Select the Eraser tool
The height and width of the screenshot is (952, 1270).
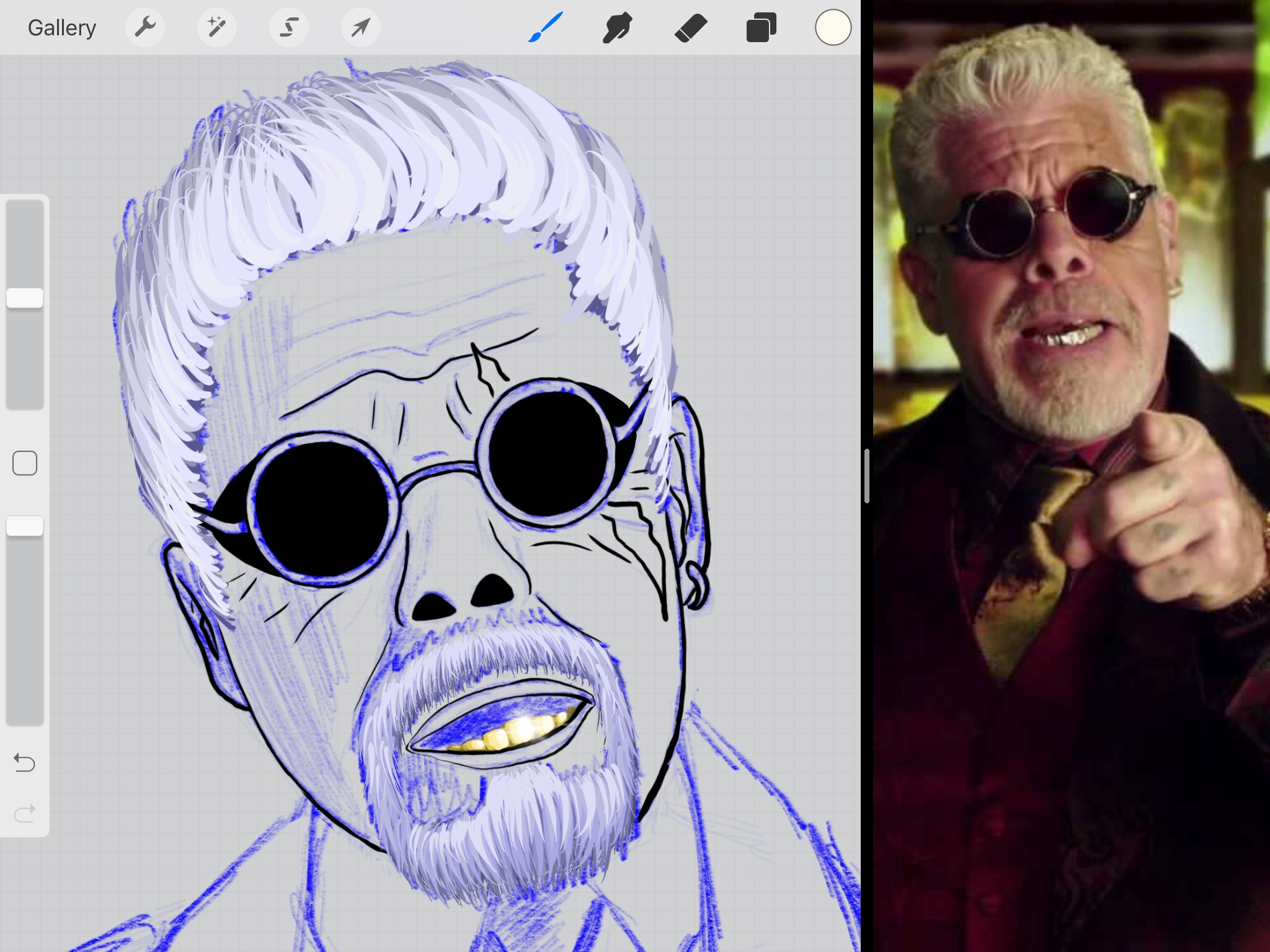click(x=690, y=27)
